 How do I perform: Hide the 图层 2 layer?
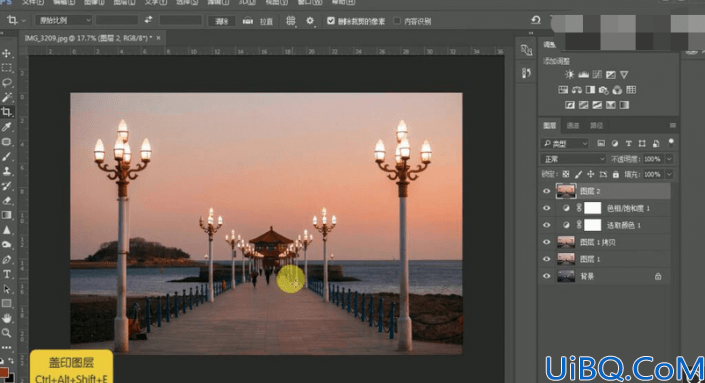coord(546,191)
